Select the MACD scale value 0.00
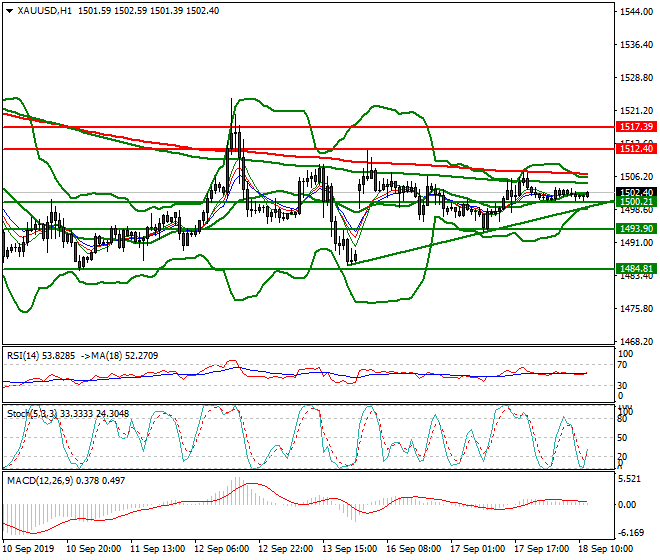This screenshot has width=660, height=560. tap(627, 505)
